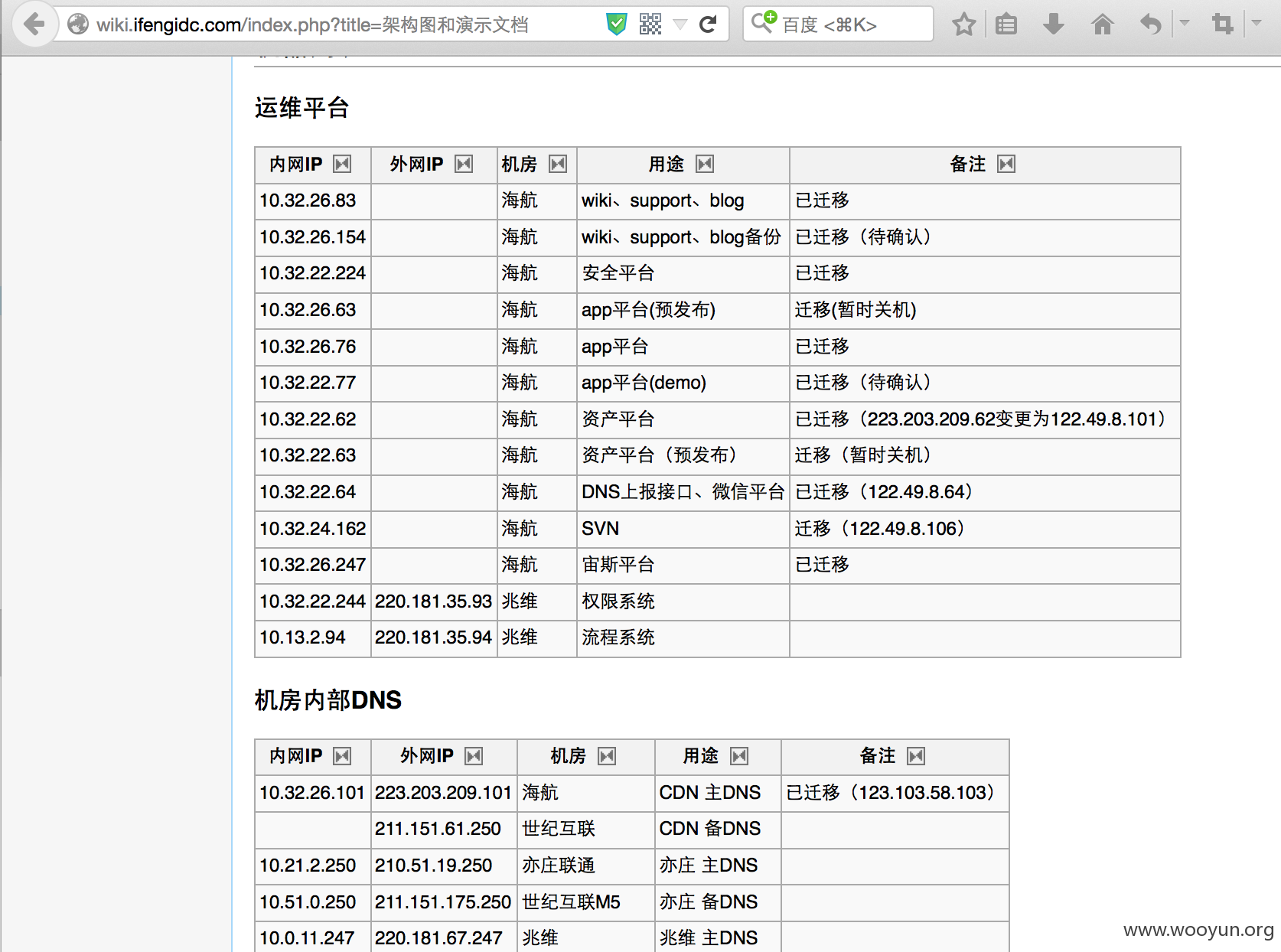The image size is (1281, 952).
Task: Bookmark this page with the star icon
Action: pyautogui.click(x=964, y=24)
